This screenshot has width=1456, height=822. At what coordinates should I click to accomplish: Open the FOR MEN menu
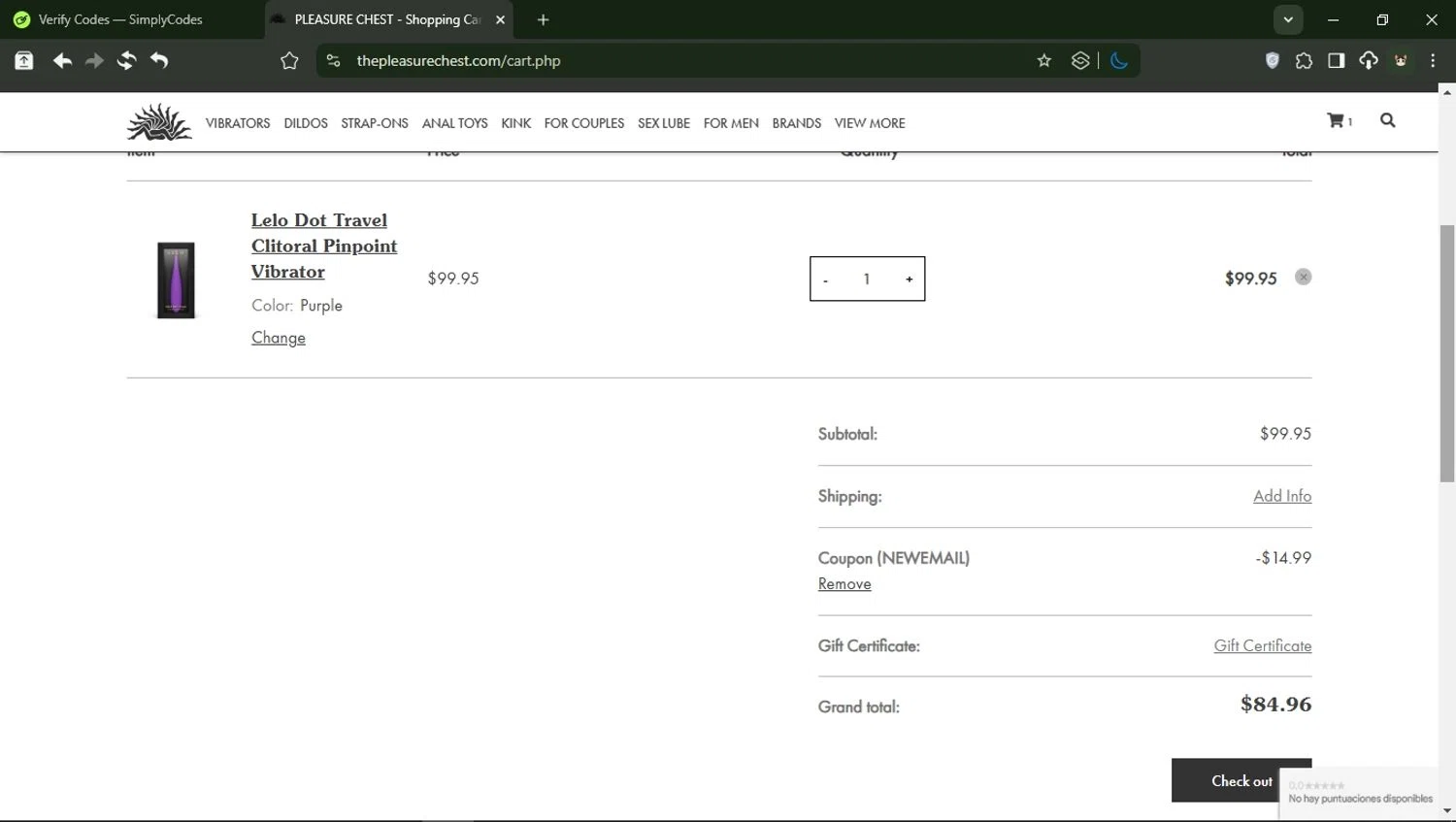click(x=731, y=123)
